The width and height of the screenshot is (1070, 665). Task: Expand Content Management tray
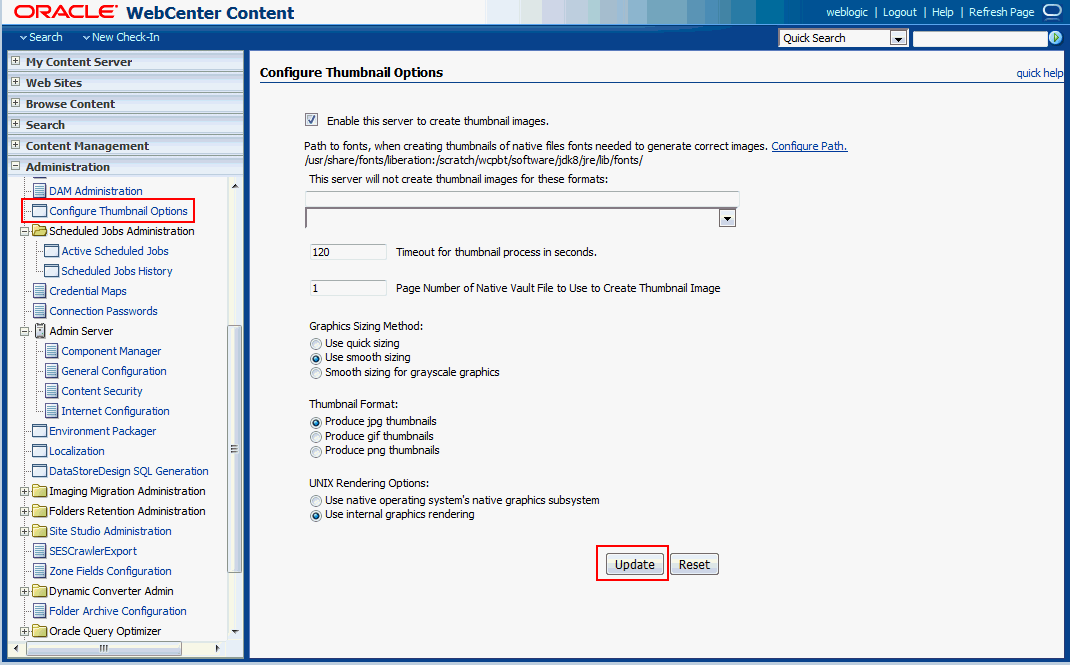[x=16, y=145]
